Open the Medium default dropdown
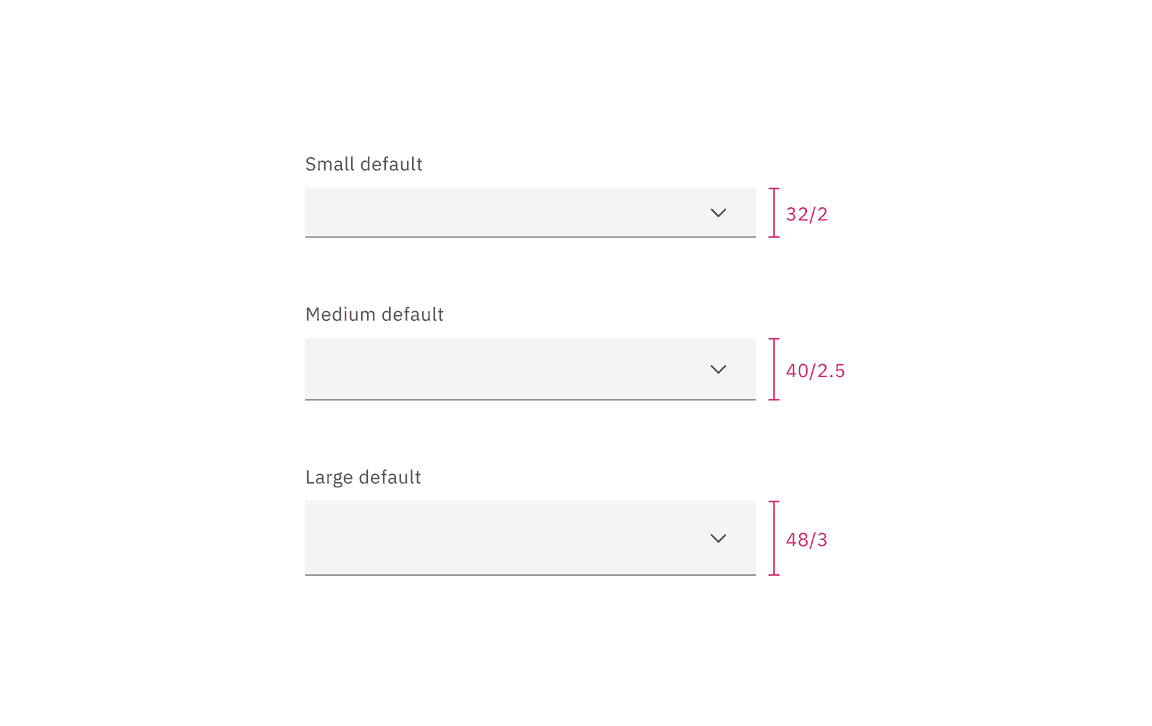 [x=530, y=369]
